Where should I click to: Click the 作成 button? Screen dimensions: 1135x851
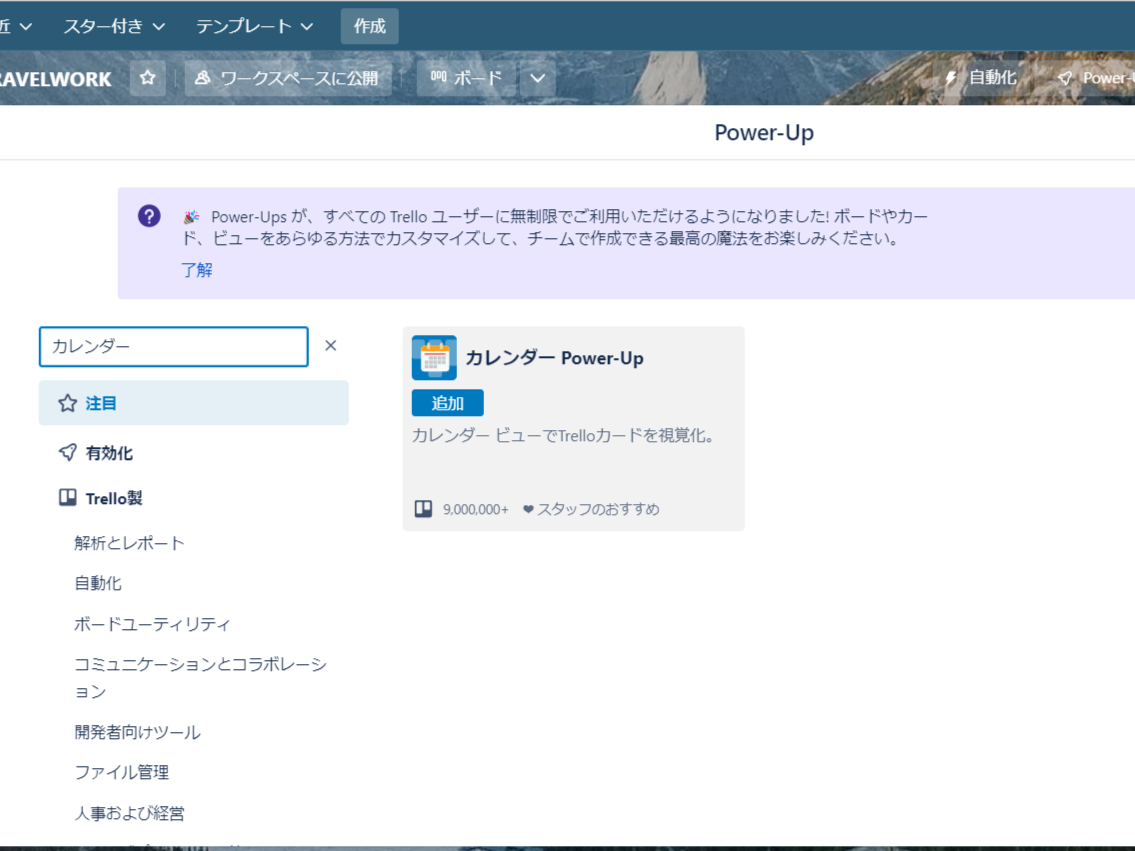(370, 26)
